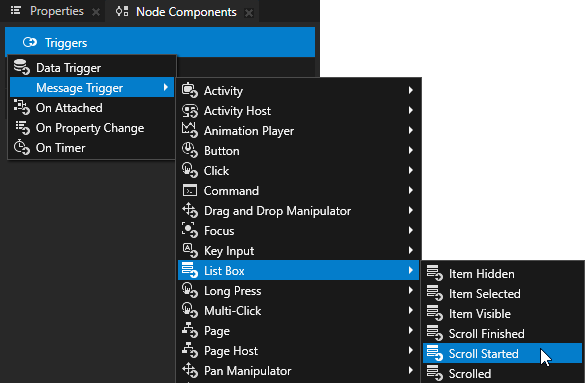
Task: Click the Long Press trigger icon
Action: pos(190,290)
